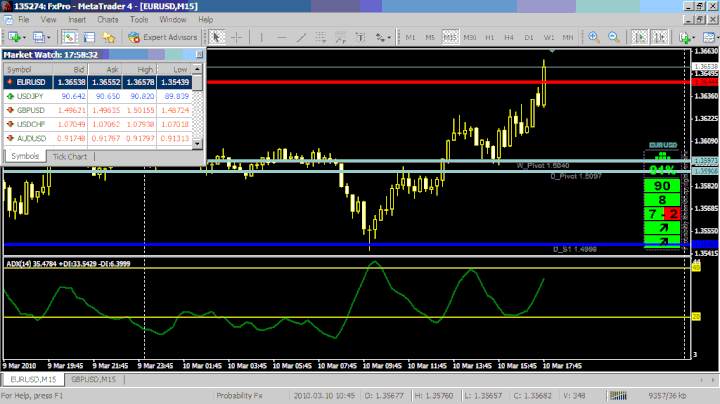720x404 pixels.
Task: Switch to the Tick Chart tab
Action: tap(70, 157)
